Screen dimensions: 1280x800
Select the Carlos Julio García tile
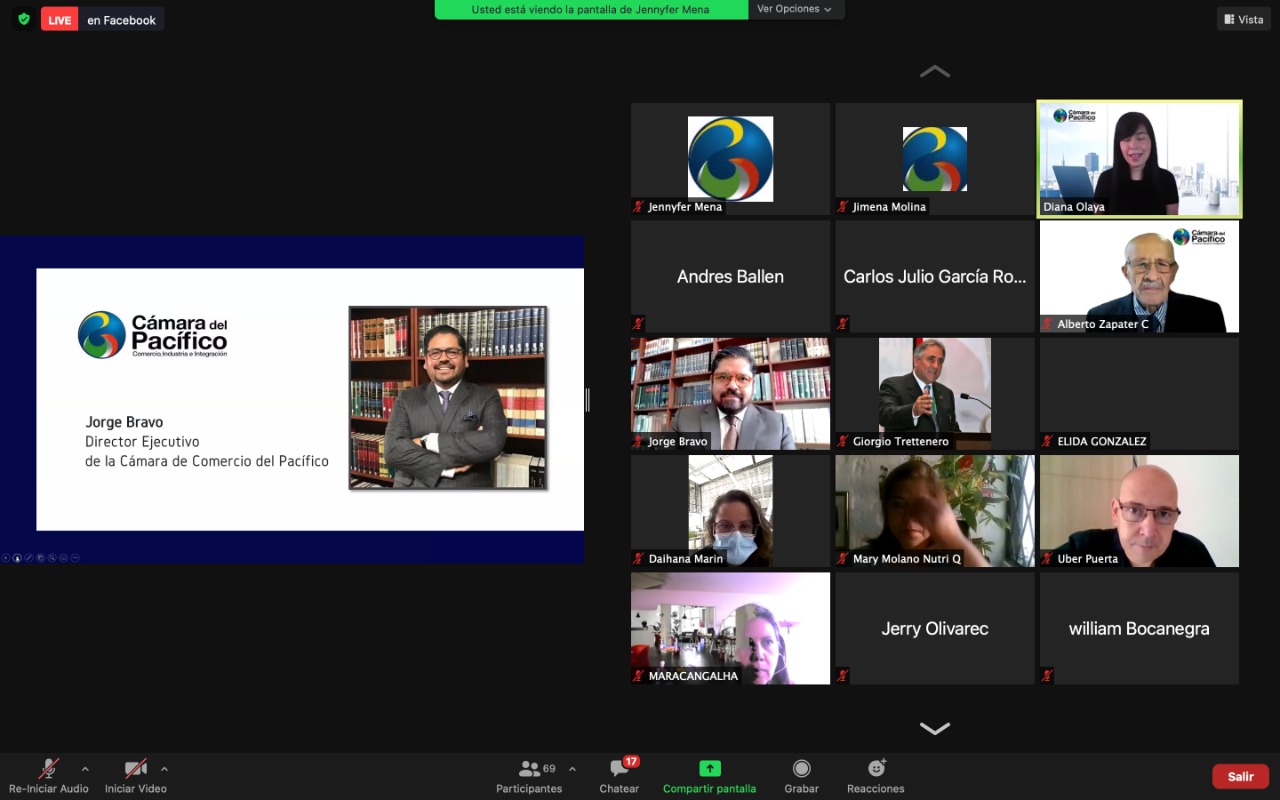pos(935,276)
